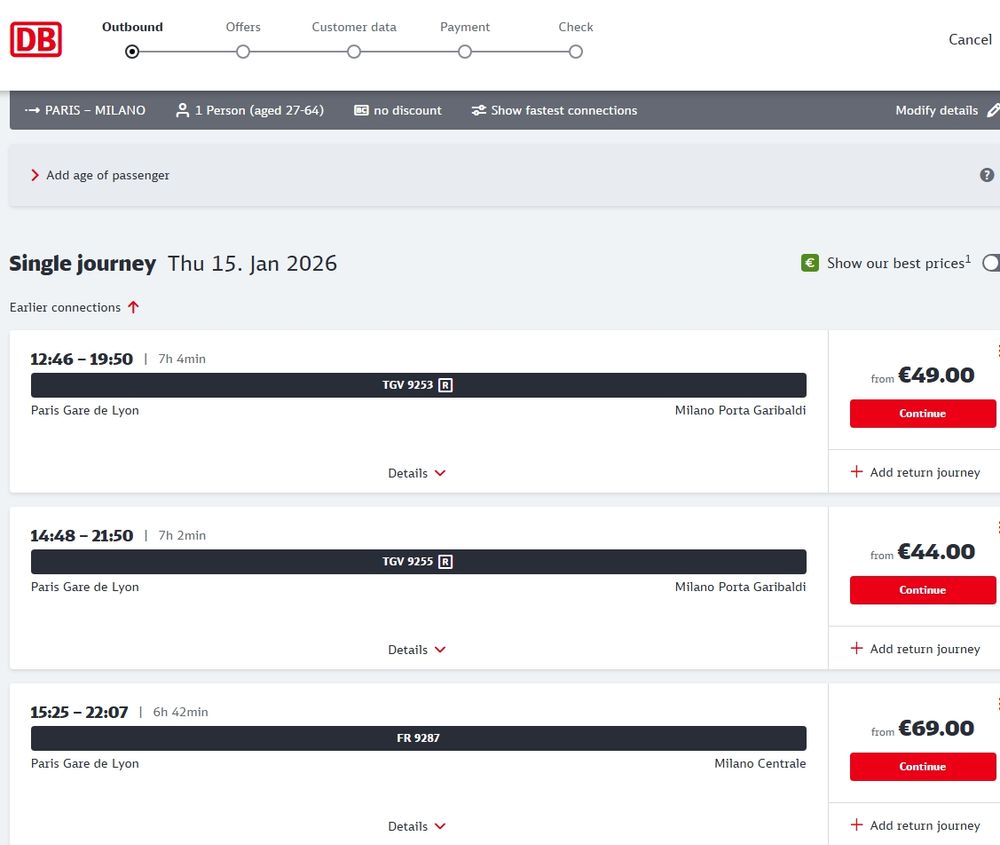Enable the 'Show our best prices' toggle

tap(991, 262)
